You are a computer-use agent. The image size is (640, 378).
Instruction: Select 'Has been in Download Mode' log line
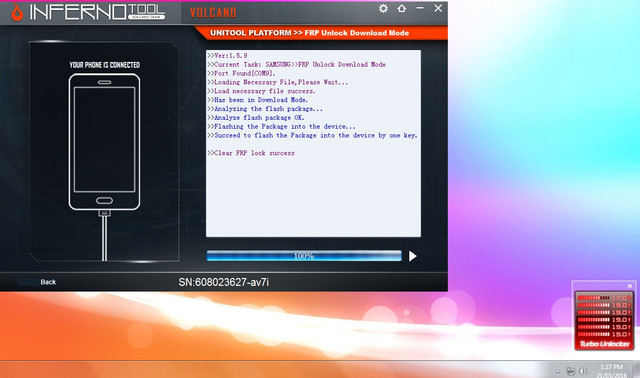click(x=258, y=100)
